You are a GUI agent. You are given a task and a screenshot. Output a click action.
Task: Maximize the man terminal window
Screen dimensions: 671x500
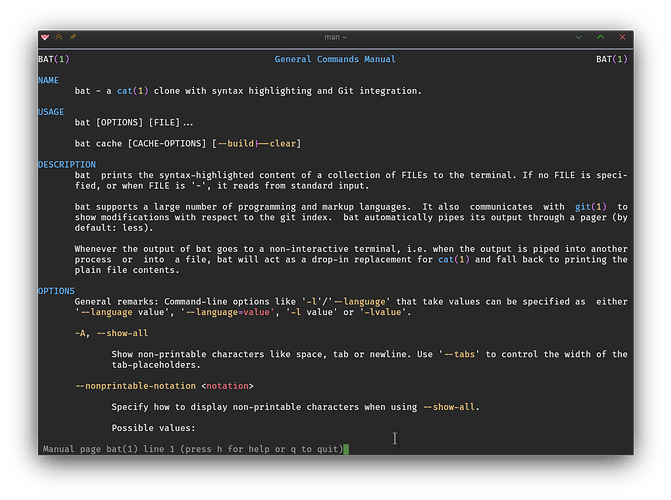[x=601, y=37]
